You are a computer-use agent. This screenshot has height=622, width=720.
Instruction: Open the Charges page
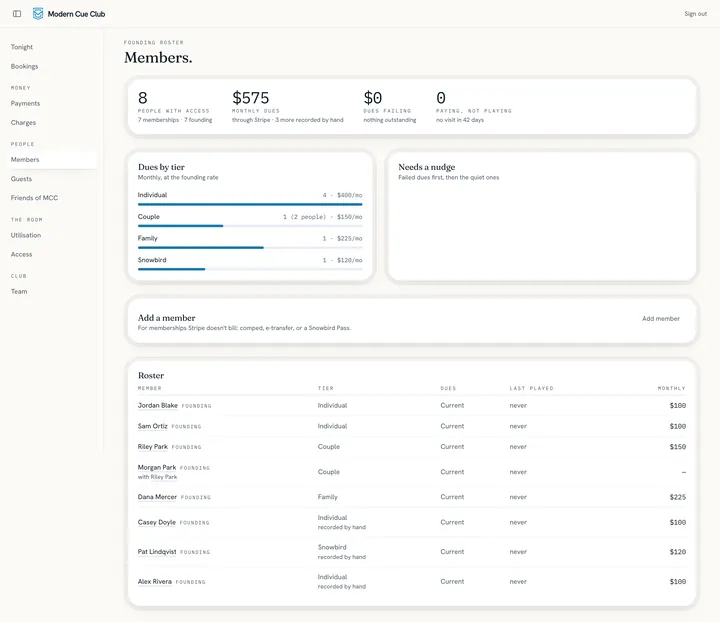pos(23,123)
